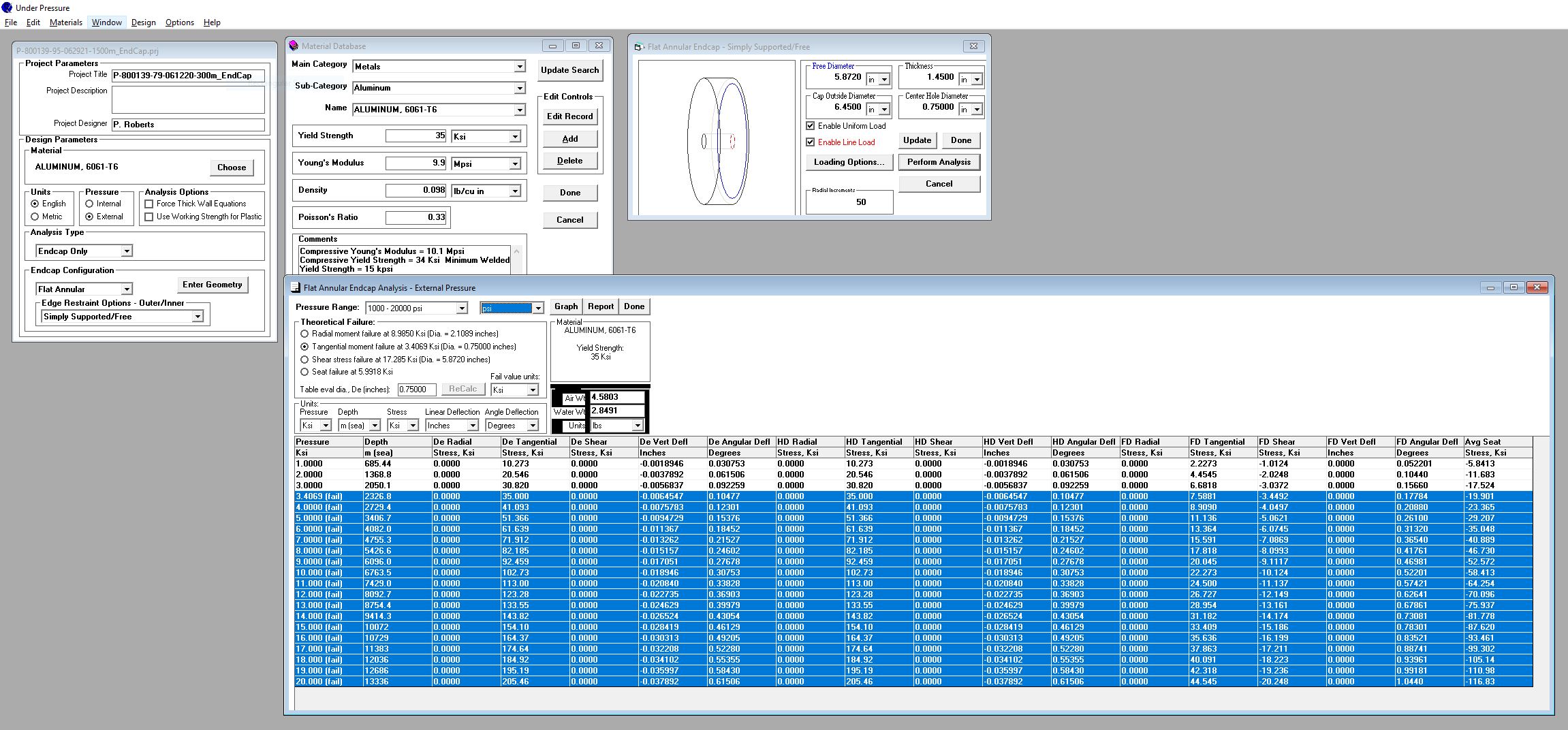Click the Project Designer input field
The image size is (1568, 730).
[188, 125]
